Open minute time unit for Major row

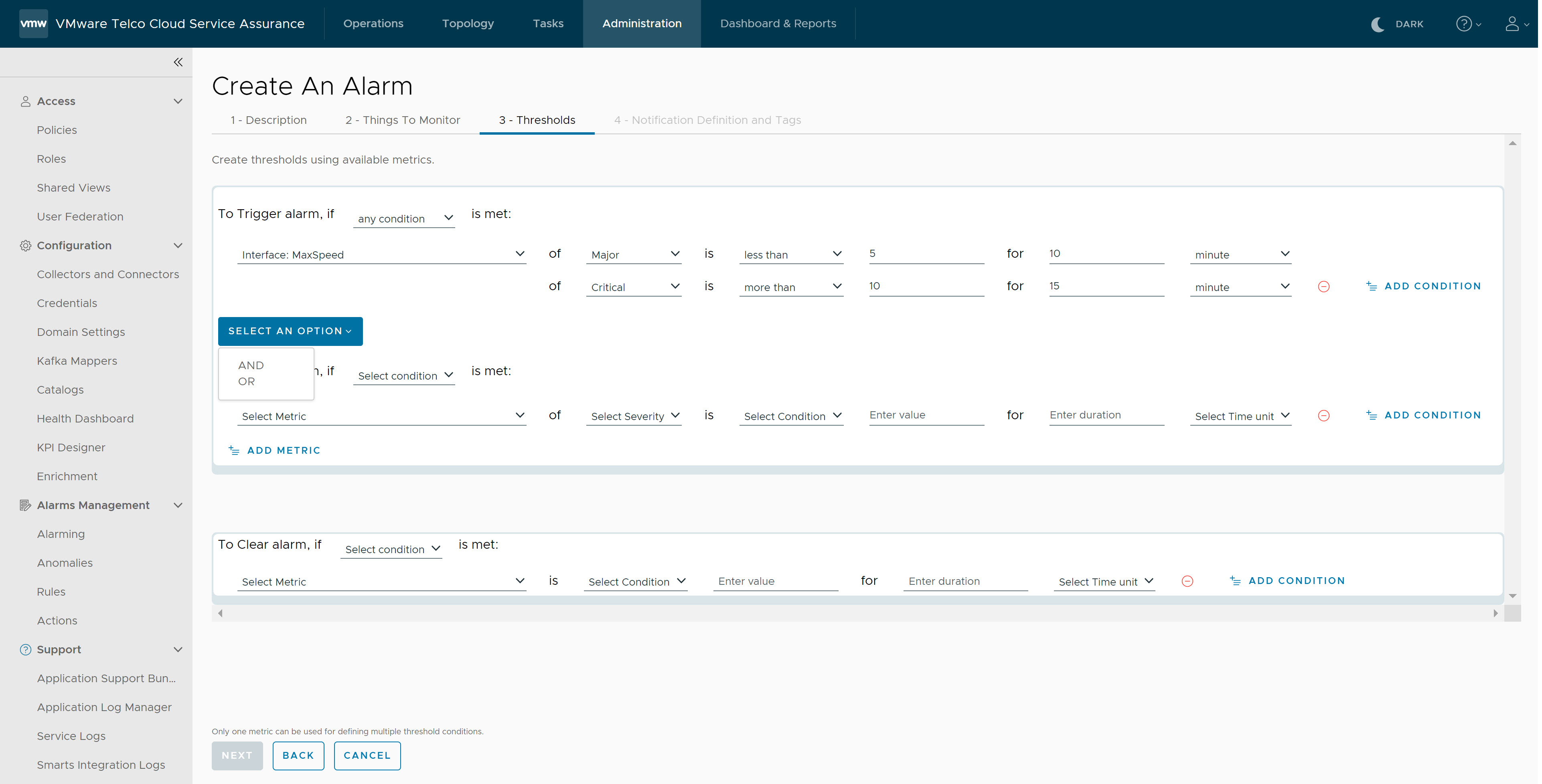click(1240, 255)
